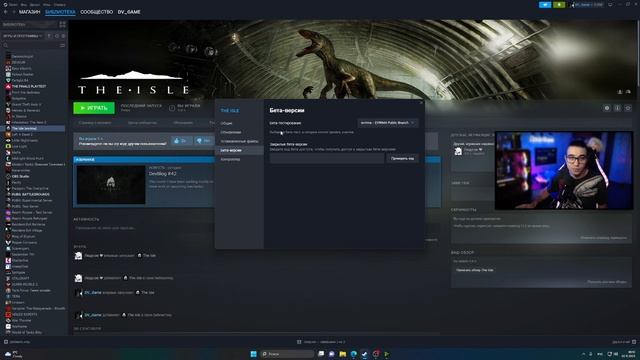Open the СООБЩЕСТВО (Community) tab

96,12
